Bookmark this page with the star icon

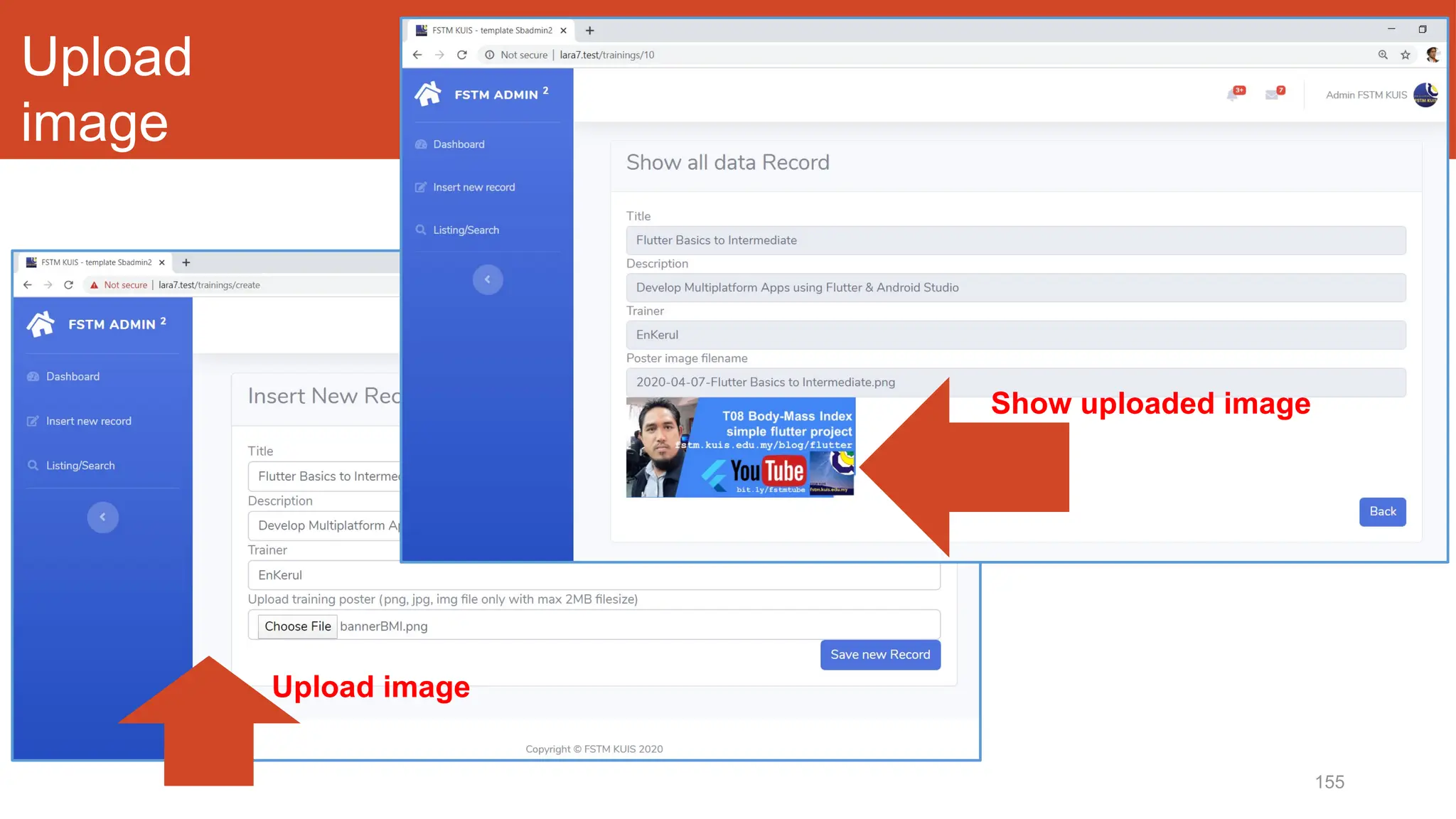click(x=1406, y=55)
